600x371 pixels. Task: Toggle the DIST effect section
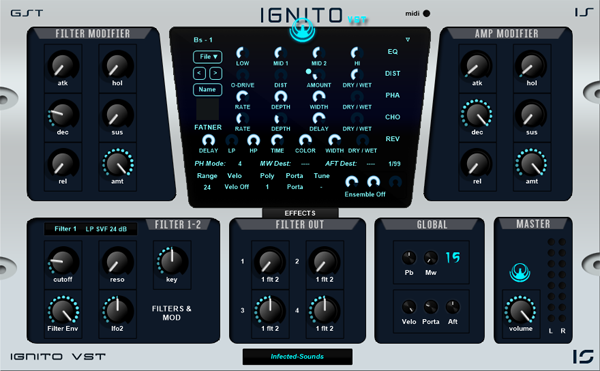pos(393,73)
